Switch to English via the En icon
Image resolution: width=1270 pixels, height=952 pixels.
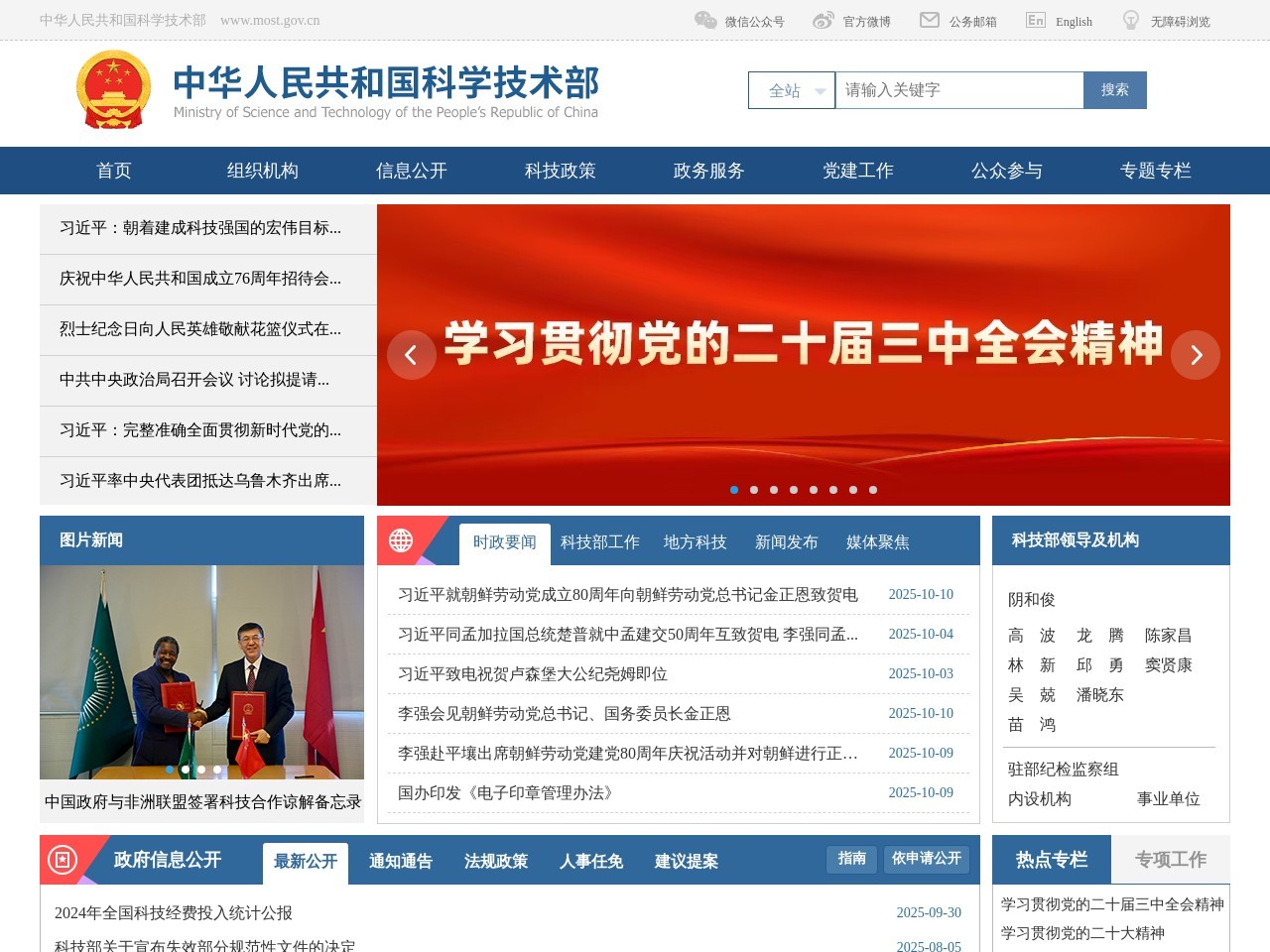tap(1035, 20)
